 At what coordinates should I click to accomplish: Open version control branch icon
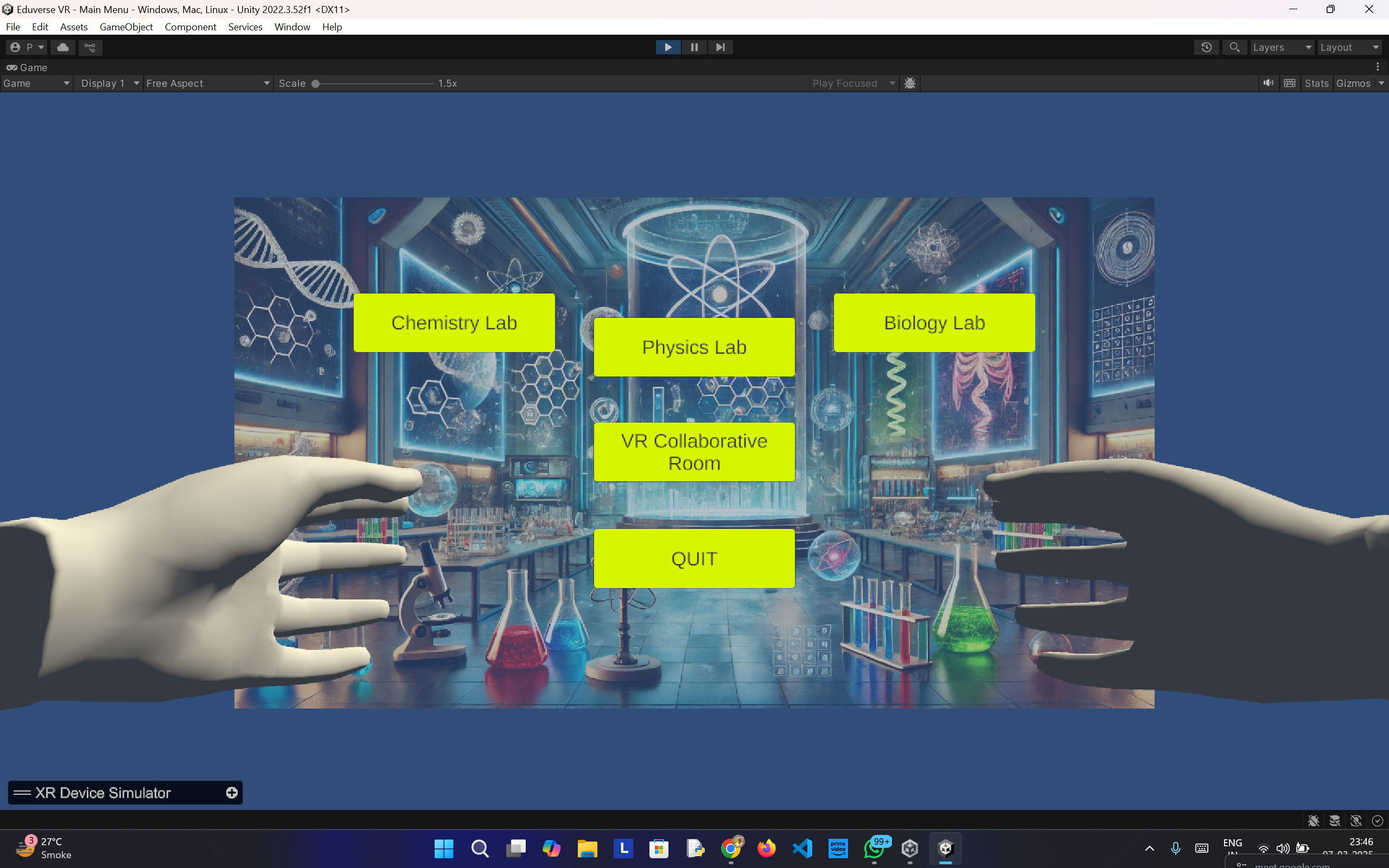90,47
